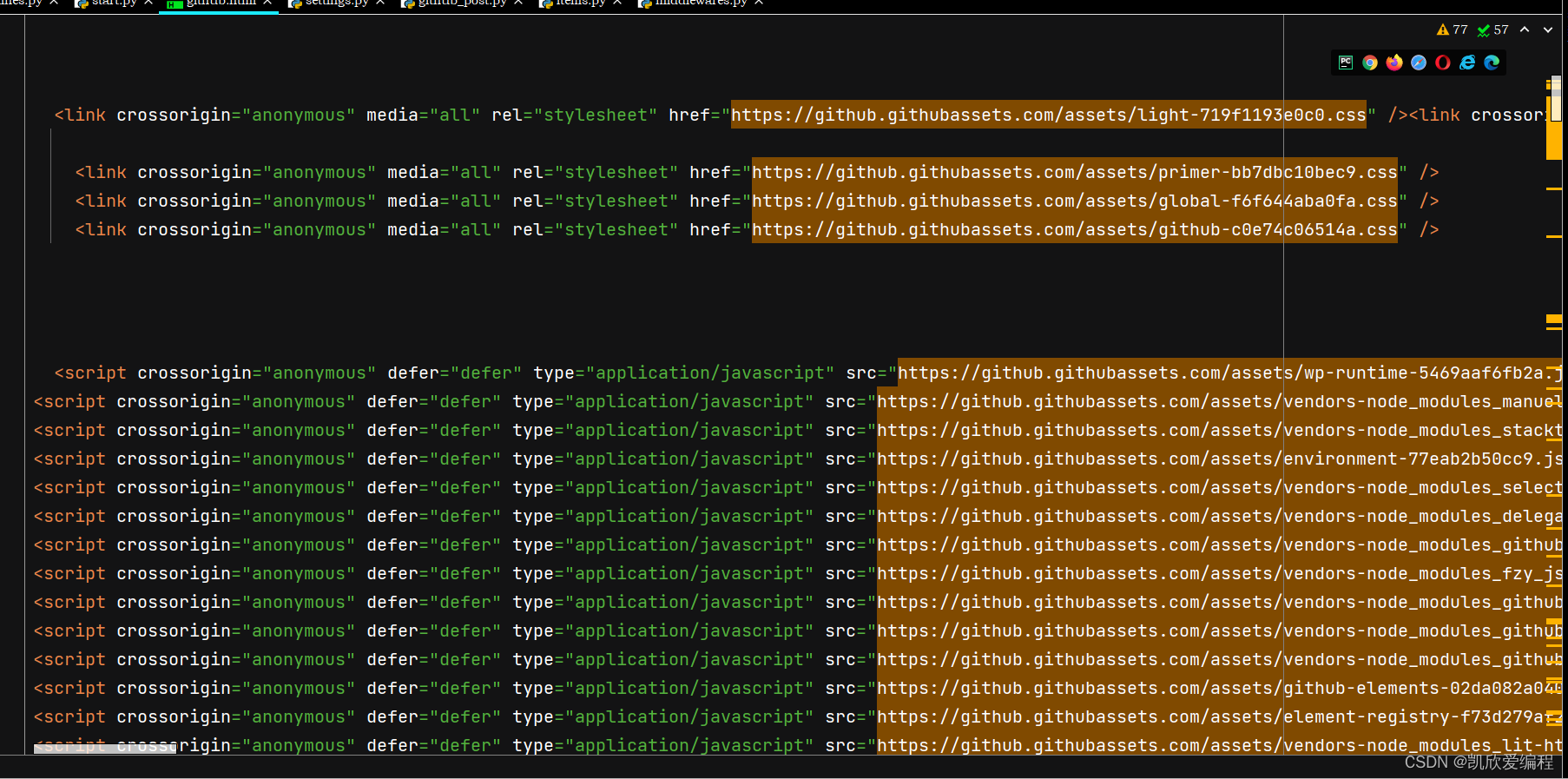Image resolution: width=1568 pixels, height=779 pixels.
Task: Click type="application/javascript" on the wp-runtime line
Action: pyautogui.click(x=684, y=373)
